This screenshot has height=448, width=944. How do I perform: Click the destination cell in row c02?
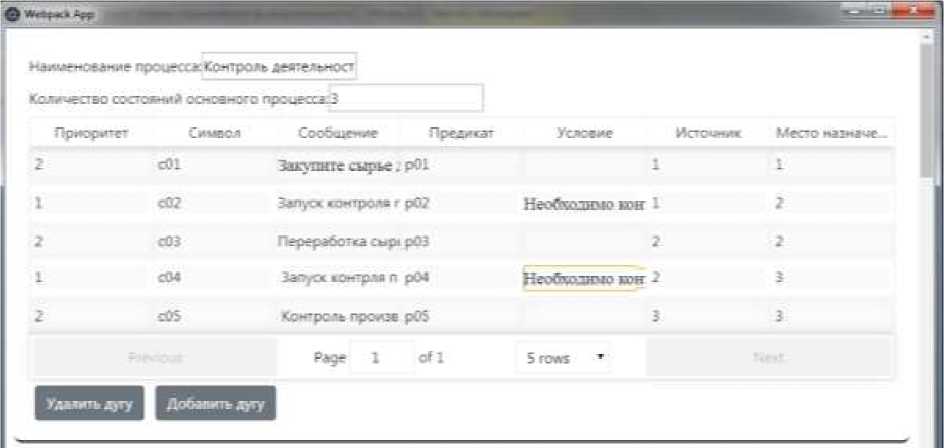[x=831, y=204]
